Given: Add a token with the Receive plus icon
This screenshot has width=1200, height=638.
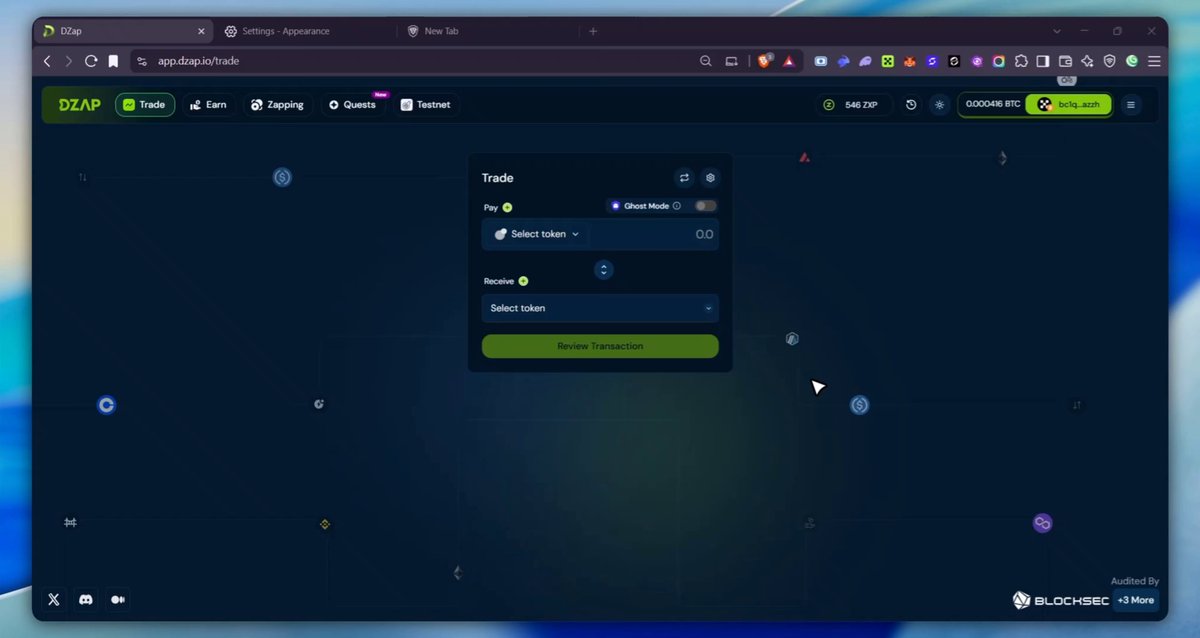Looking at the screenshot, I should coord(523,281).
